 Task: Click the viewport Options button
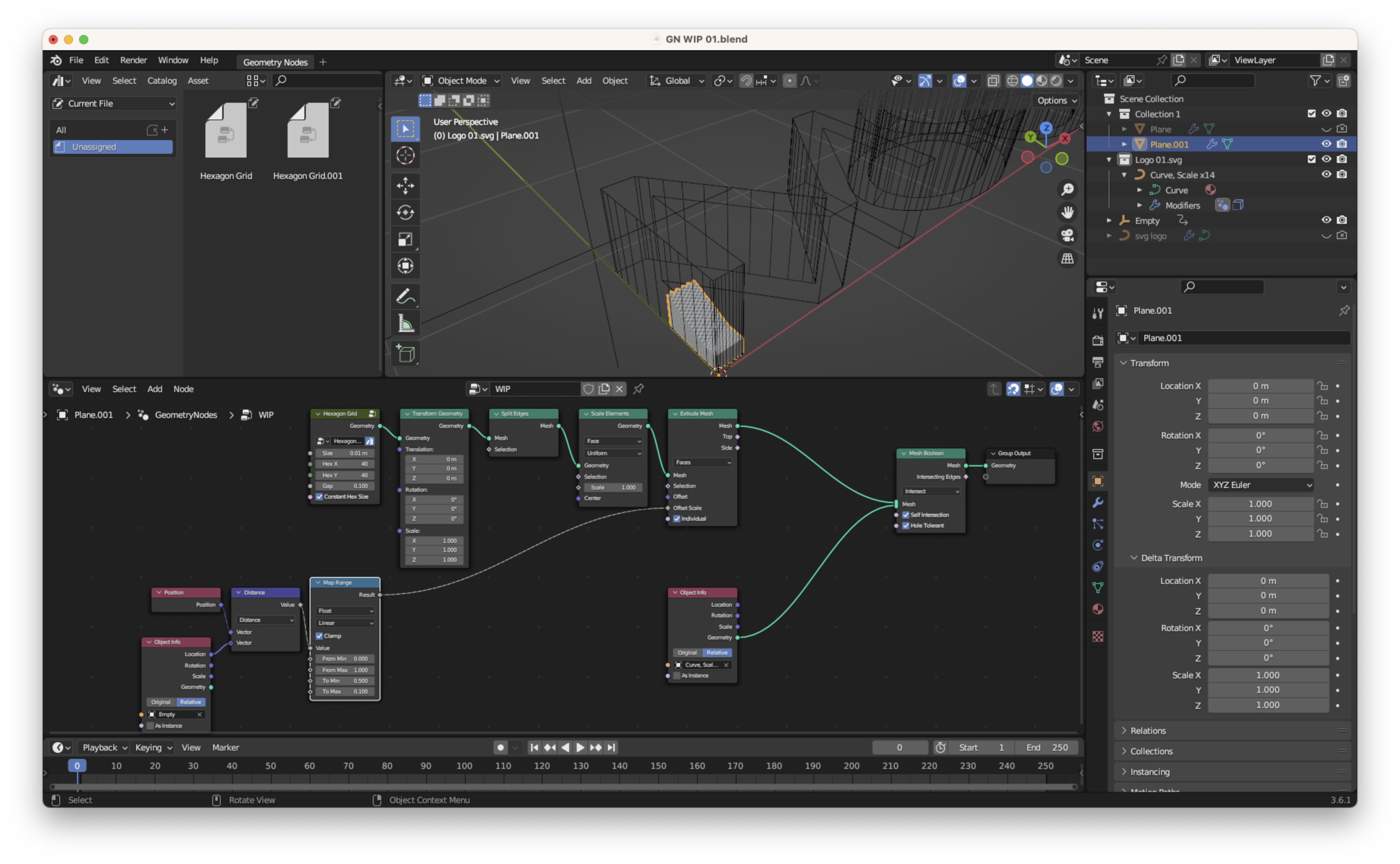coord(1057,100)
